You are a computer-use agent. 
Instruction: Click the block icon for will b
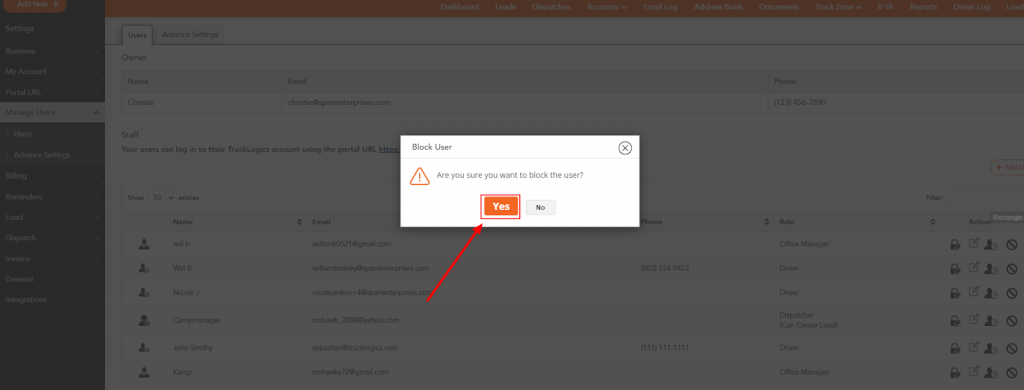[1011, 244]
